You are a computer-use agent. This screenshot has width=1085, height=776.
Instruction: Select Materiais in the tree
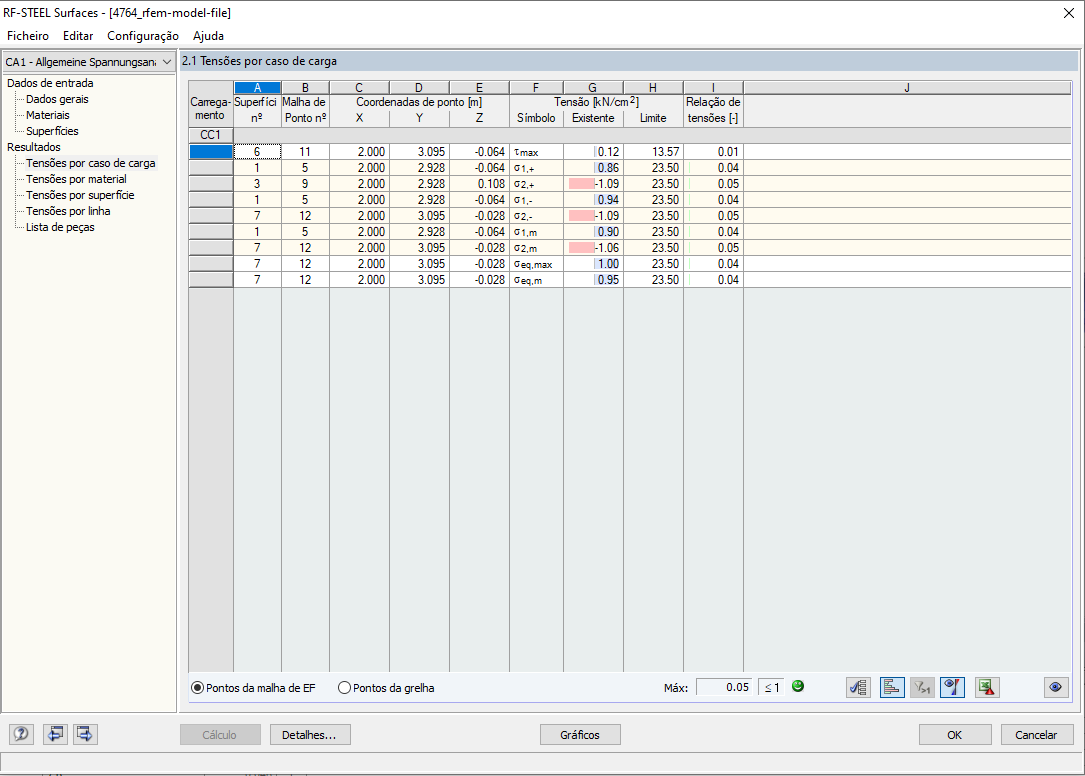tap(47, 115)
